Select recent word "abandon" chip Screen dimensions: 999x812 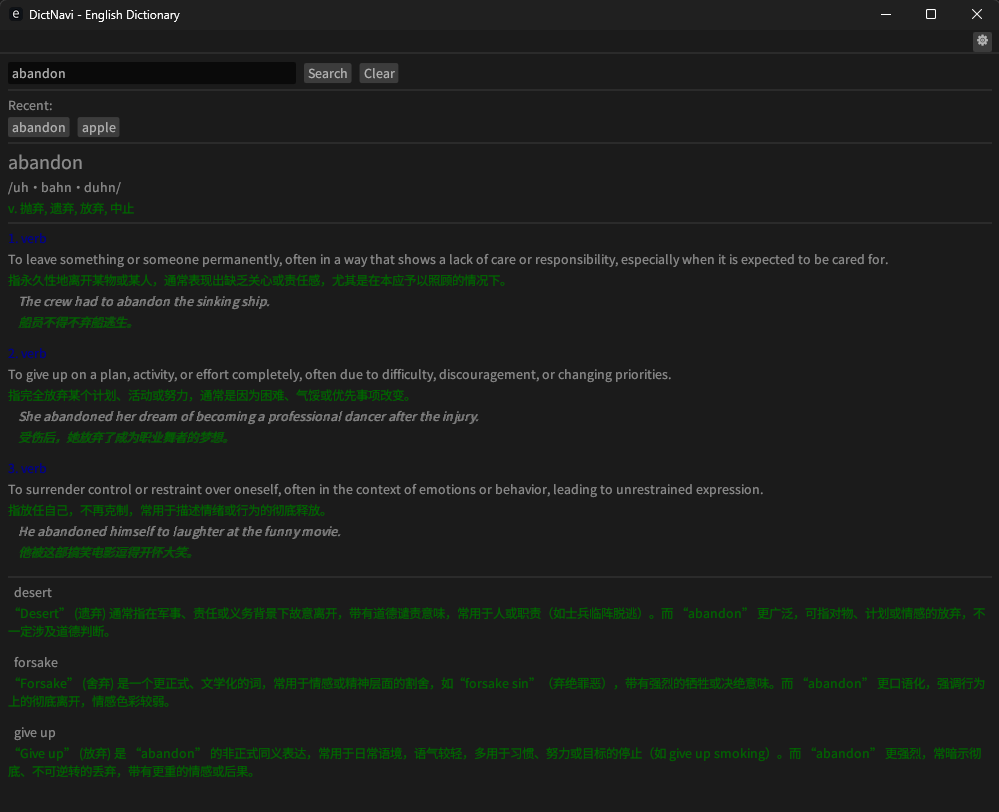click(39, 127)
